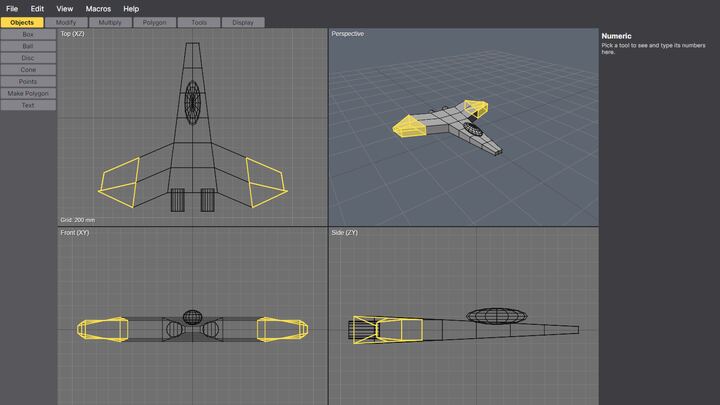The image size is (720, 405).
Task: Click the cockpit ball in Front view
Action: (192, 317)
